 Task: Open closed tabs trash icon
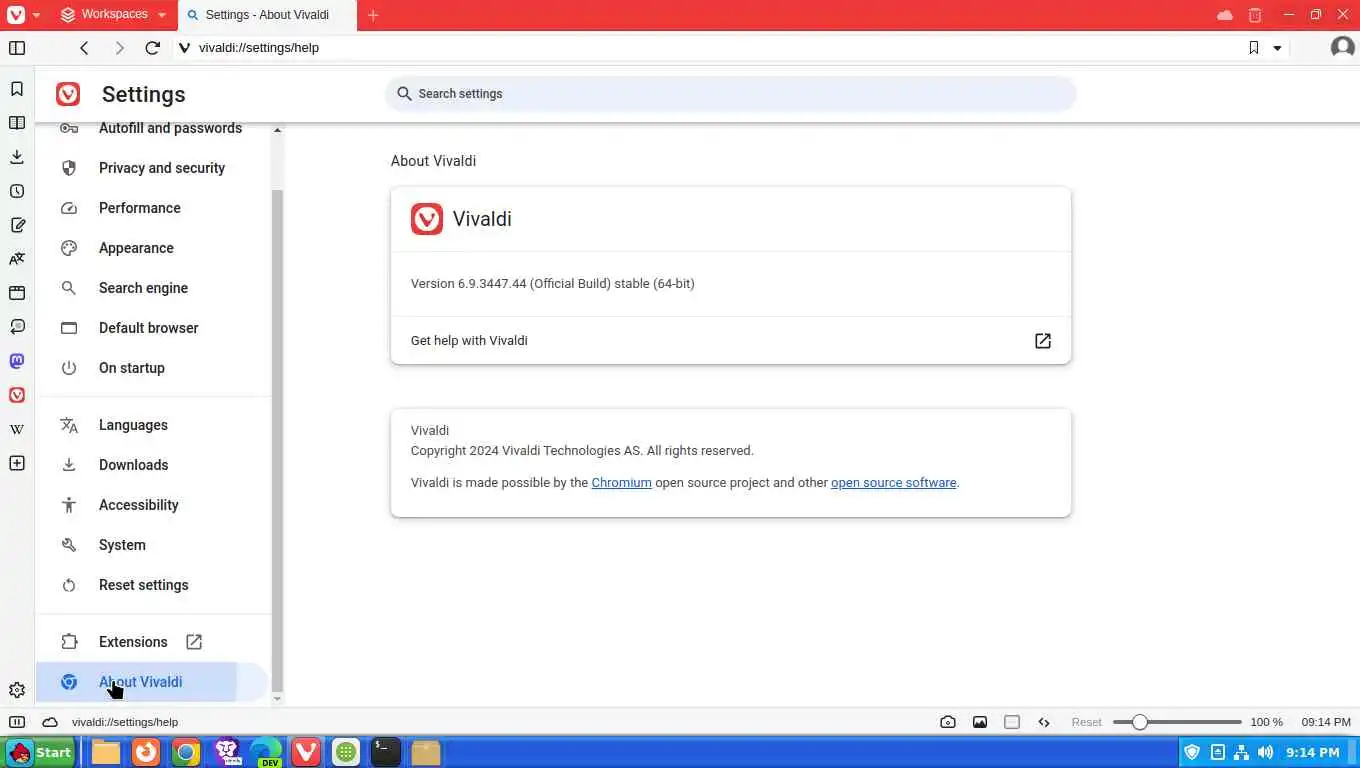click(1255, 15)
